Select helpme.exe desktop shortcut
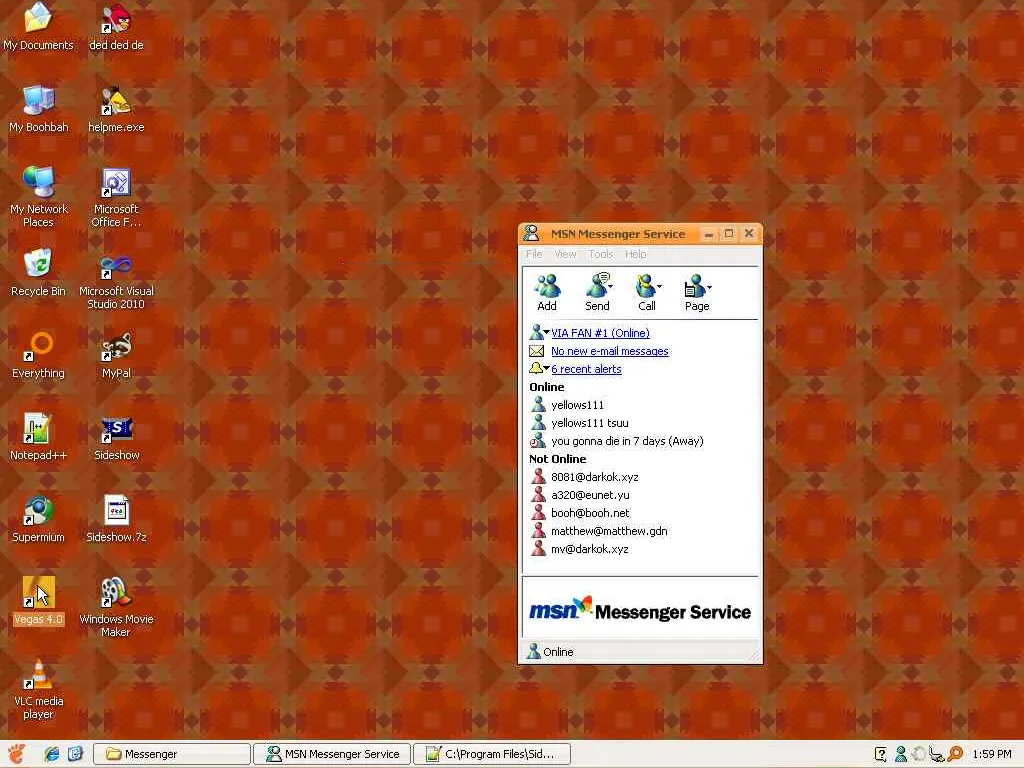This screenshot has height=768, width=1024. (116, 108)
